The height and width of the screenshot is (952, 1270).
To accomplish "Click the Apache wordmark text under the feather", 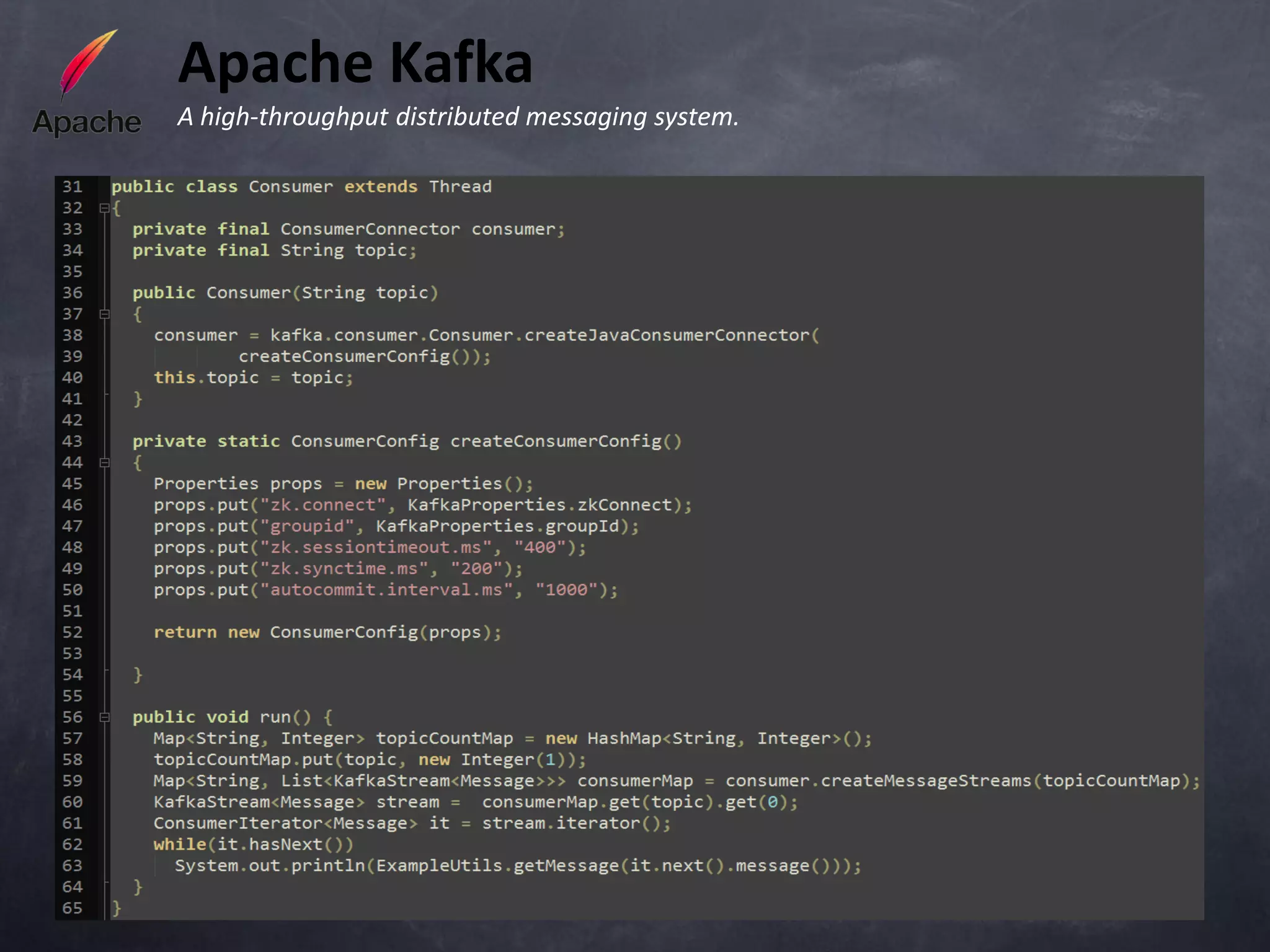I will click(87, 122).
